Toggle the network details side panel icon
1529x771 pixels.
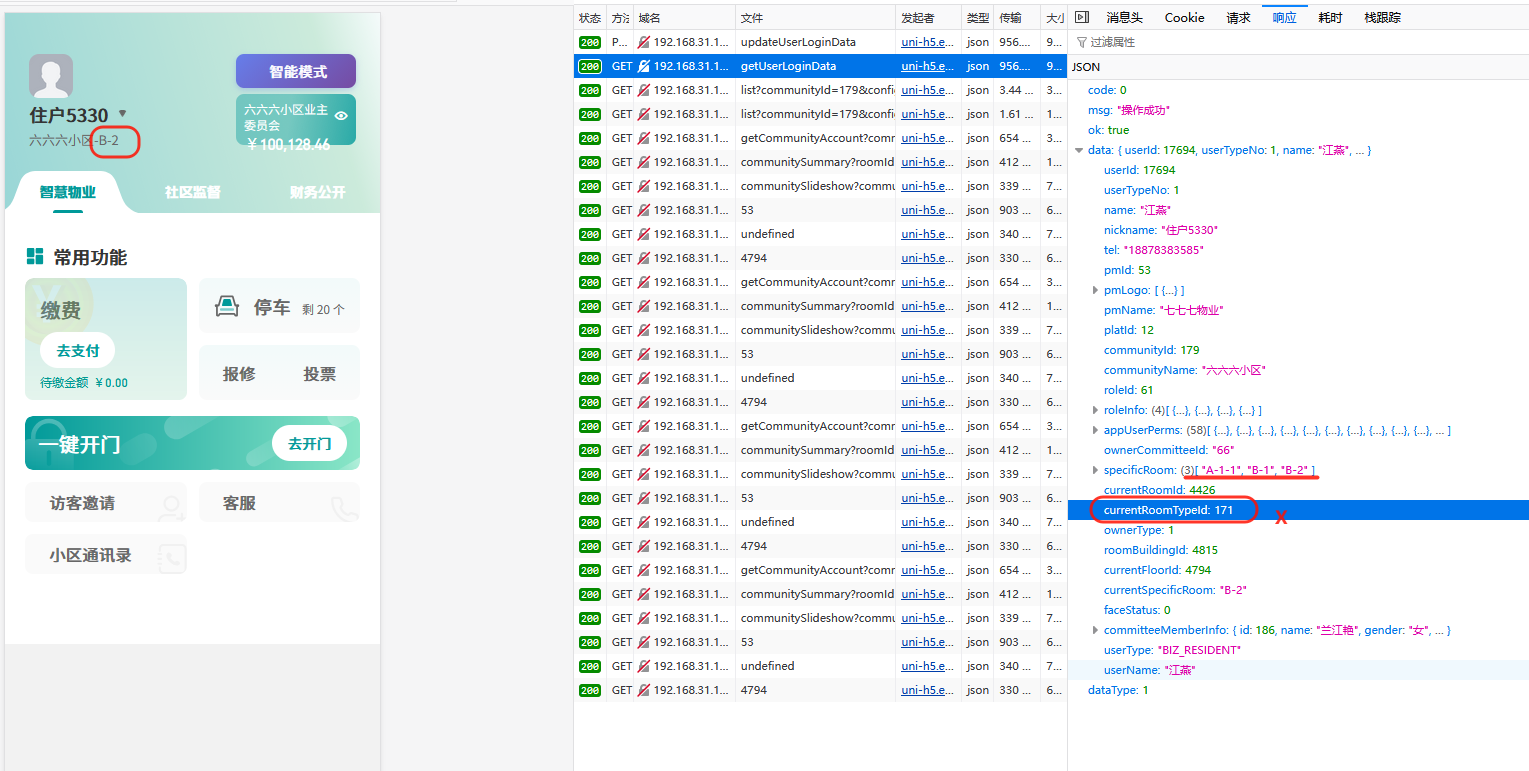tap(1081, 17)
